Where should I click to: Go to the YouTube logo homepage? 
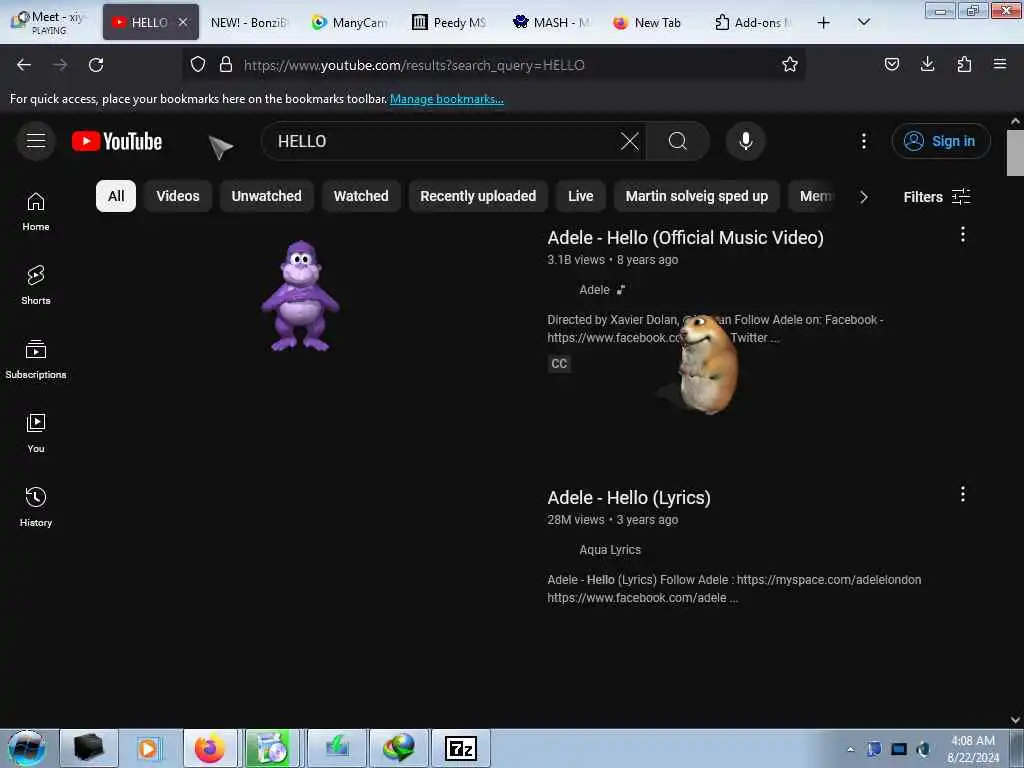click(117, 141)
